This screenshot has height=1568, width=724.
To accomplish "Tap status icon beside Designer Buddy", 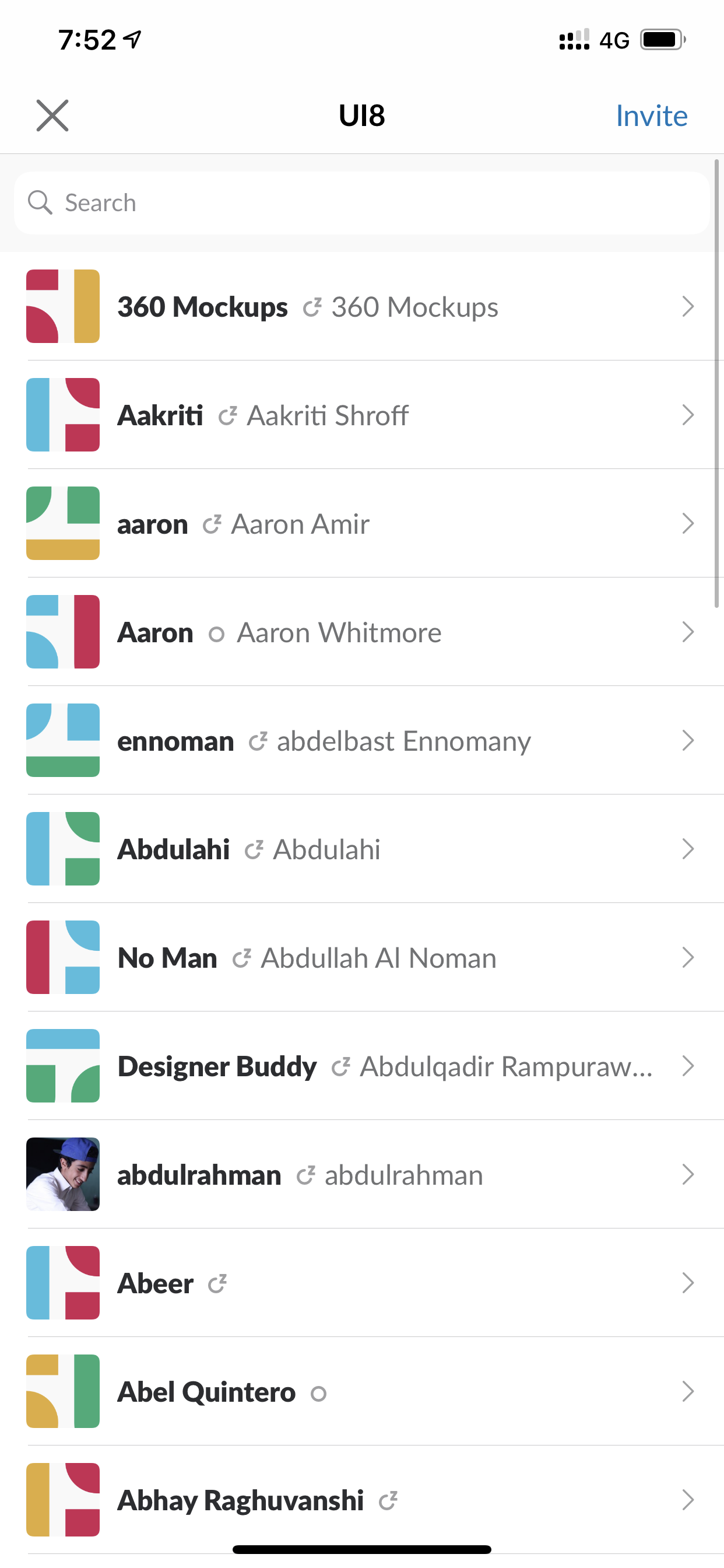I will coord(340,1066).
